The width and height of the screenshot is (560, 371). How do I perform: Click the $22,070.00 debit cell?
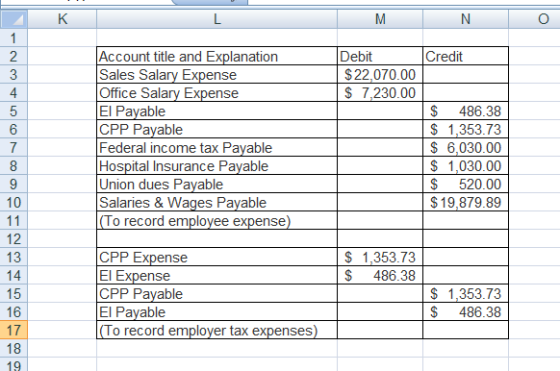pos(380,74)
